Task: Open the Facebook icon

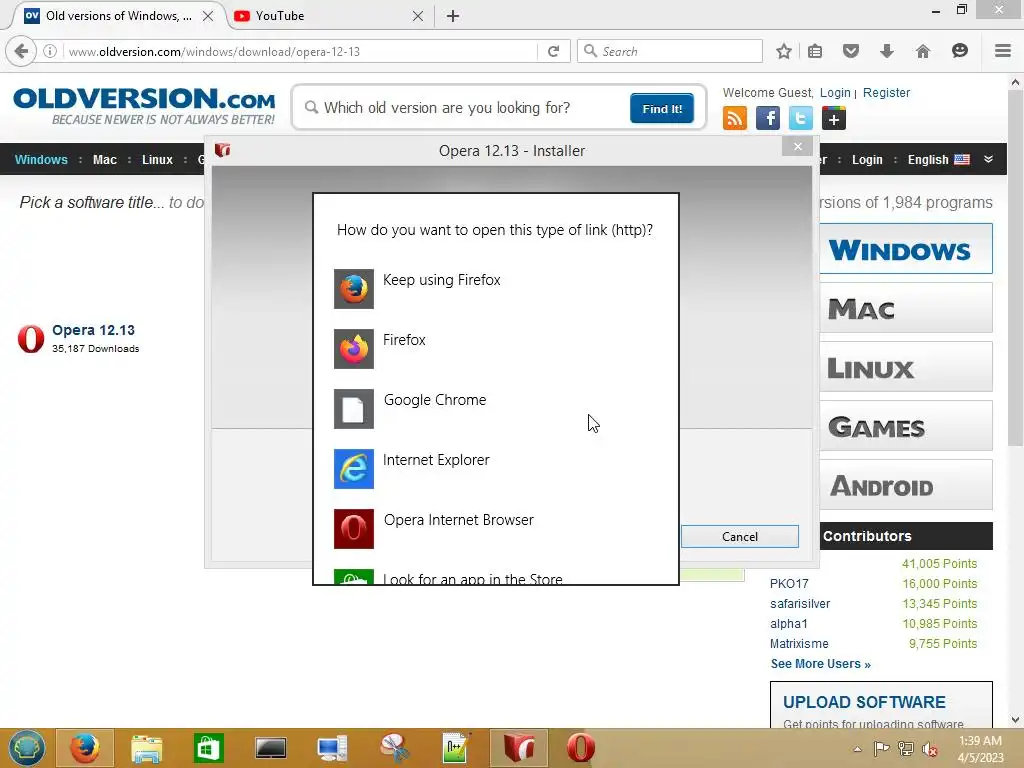Action: [x=767, y=118]
